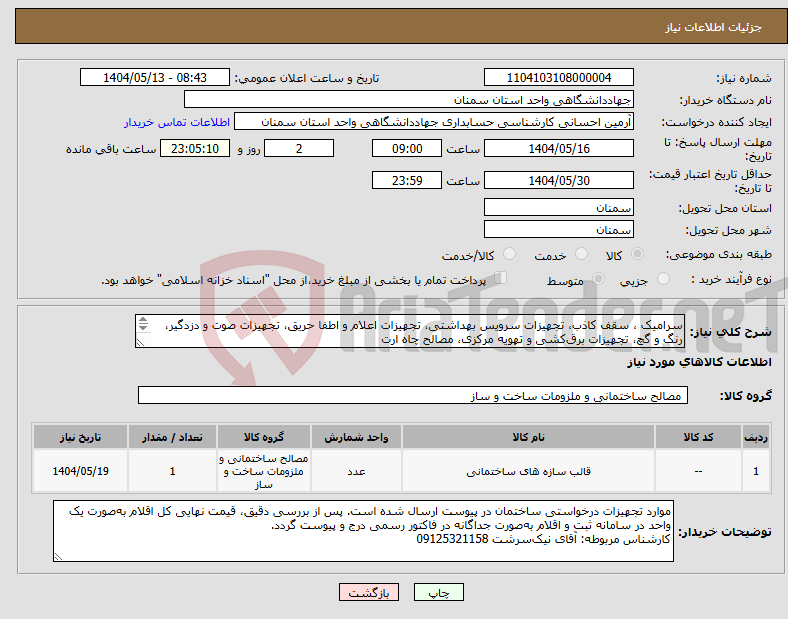788x619 pixels.
Task: Click the تاریخ نیاز column header
Action: [x=80, y=437]
